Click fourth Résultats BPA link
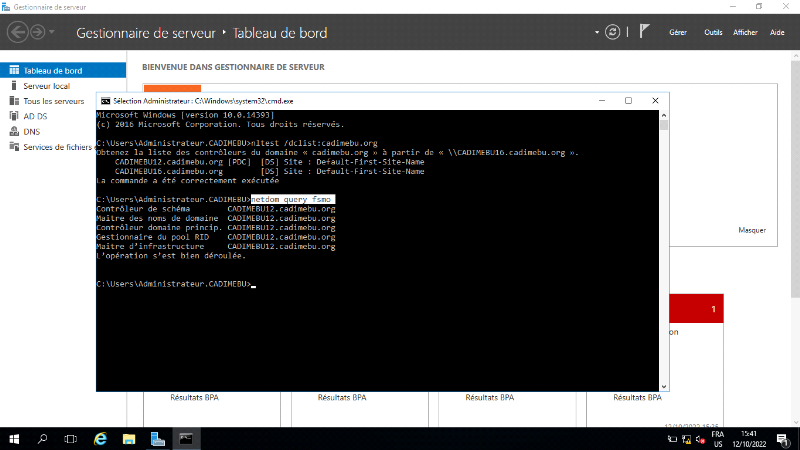The image size is (800, 450). coord(637,397)
